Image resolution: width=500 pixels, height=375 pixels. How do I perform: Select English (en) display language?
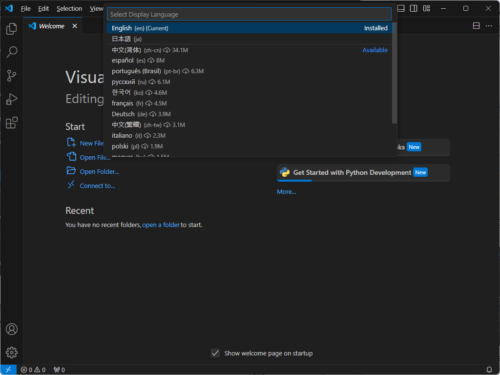[249, 28]
